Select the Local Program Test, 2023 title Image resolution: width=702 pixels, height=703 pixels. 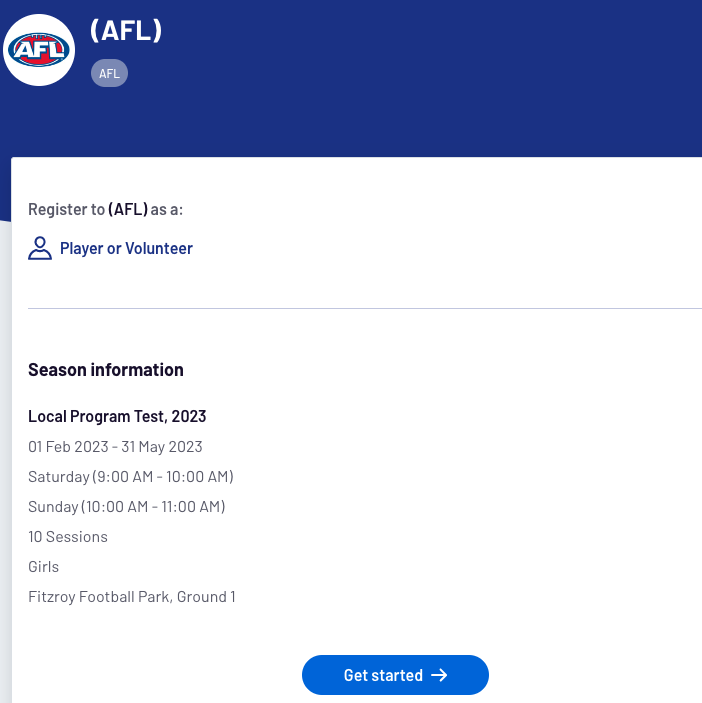point(117,417)
